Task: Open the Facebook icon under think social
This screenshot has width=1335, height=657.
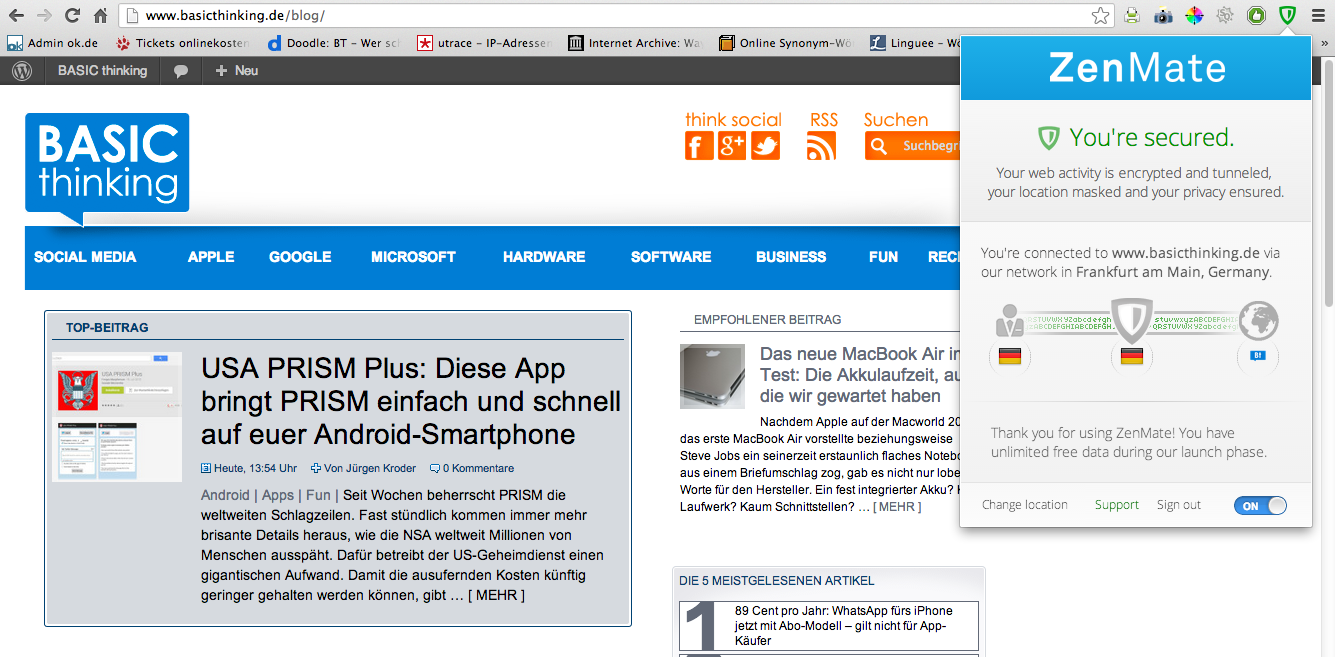Action: 699,146
